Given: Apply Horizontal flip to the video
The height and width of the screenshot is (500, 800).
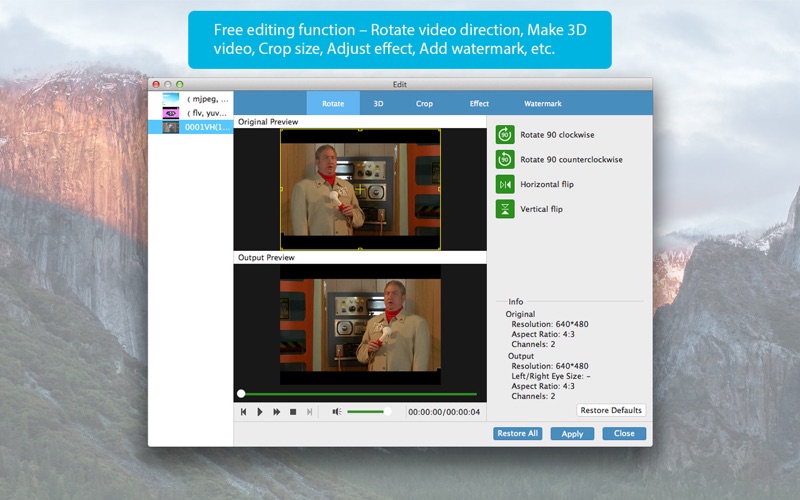Looking at the screenshot, I should point(505,184).
